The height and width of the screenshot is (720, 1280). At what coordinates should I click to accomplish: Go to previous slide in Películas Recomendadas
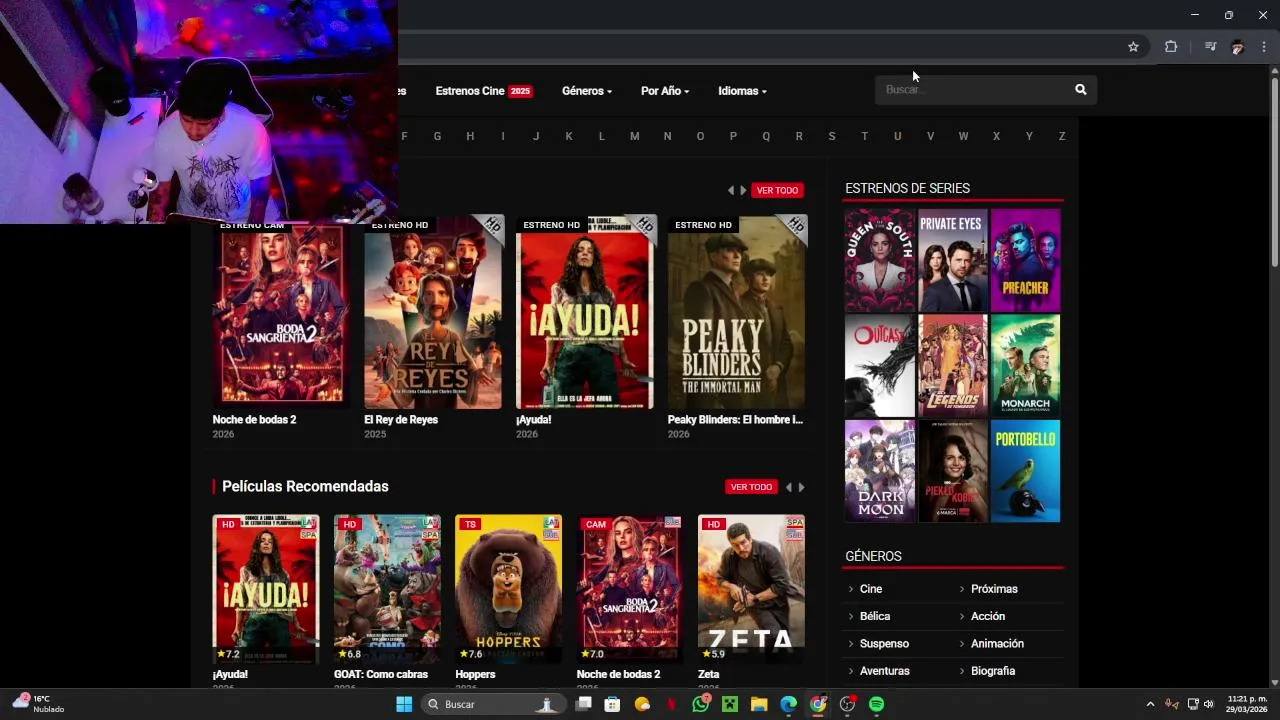788,487
